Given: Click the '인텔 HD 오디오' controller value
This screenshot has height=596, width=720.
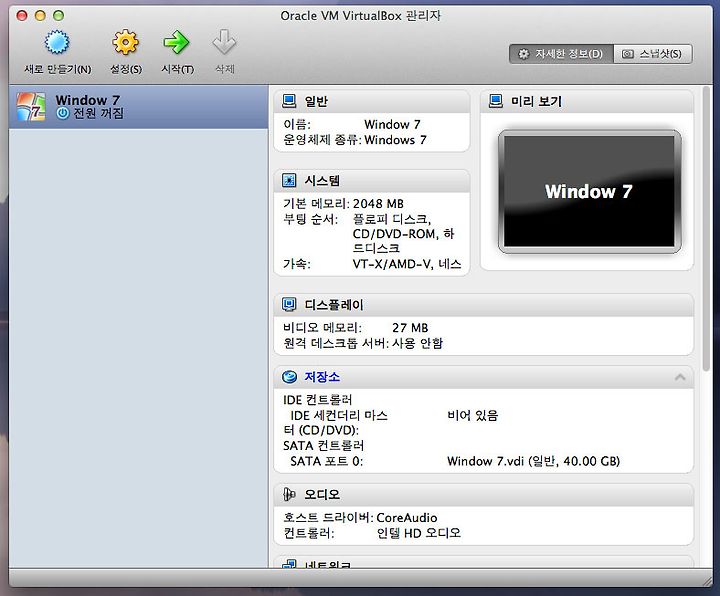Looking at the screenshot, I should (x=419, y=533).
